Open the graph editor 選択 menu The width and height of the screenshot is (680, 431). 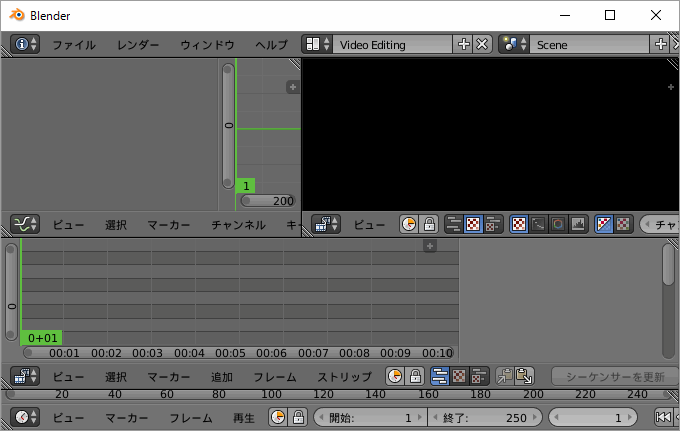click(x=116, y=225)
